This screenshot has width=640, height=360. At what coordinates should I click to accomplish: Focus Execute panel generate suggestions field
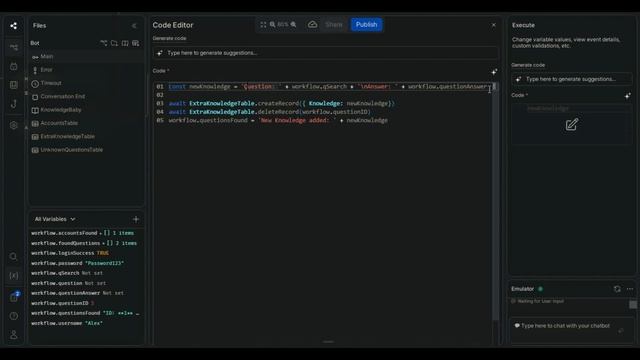(572, 79)
